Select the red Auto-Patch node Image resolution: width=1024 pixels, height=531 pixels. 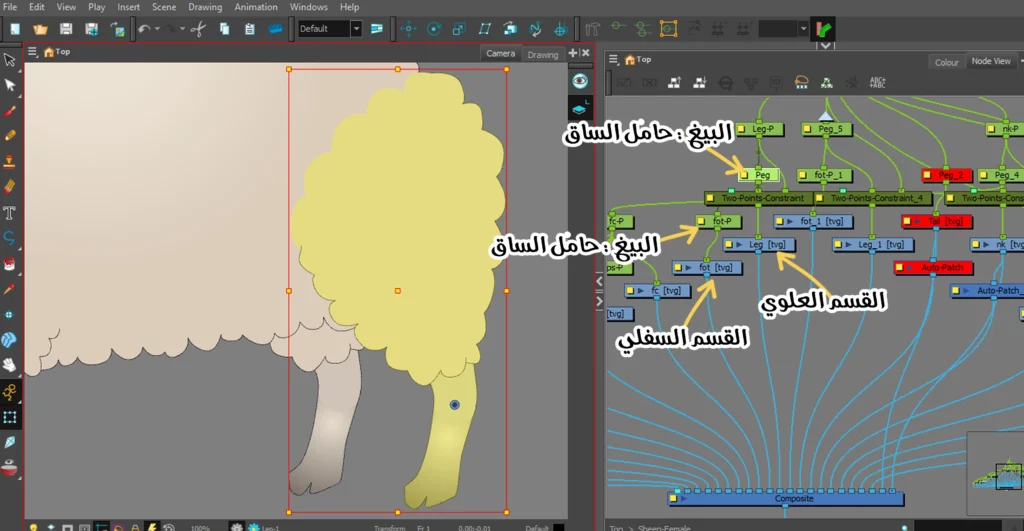point(934,268)
